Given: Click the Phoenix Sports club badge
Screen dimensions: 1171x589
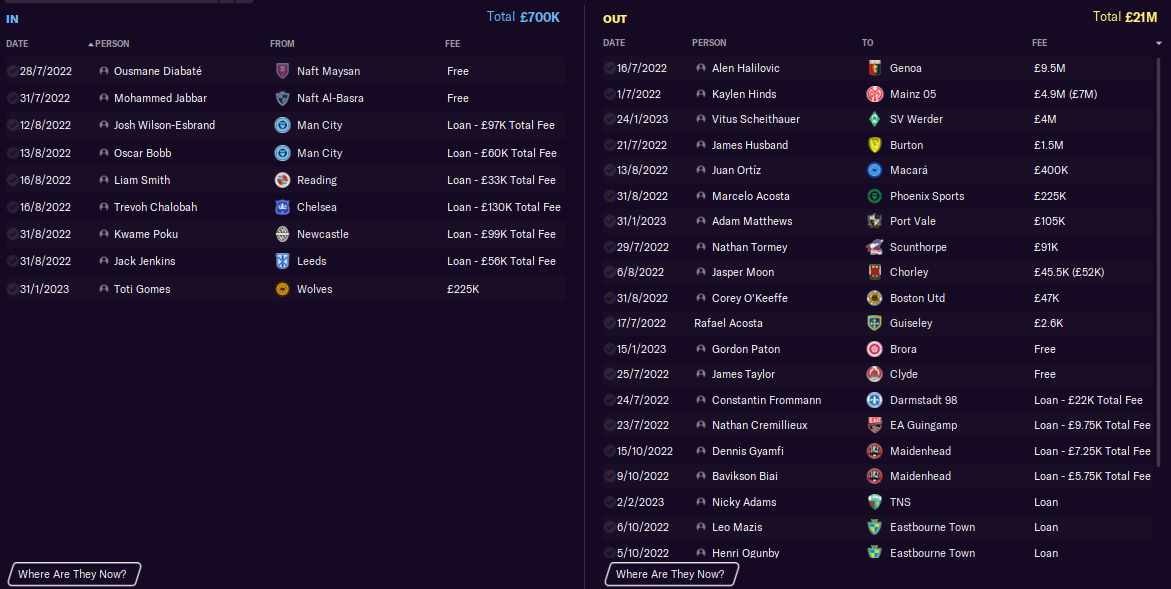Looking at the screenshot, I should (x=875, y=196).
